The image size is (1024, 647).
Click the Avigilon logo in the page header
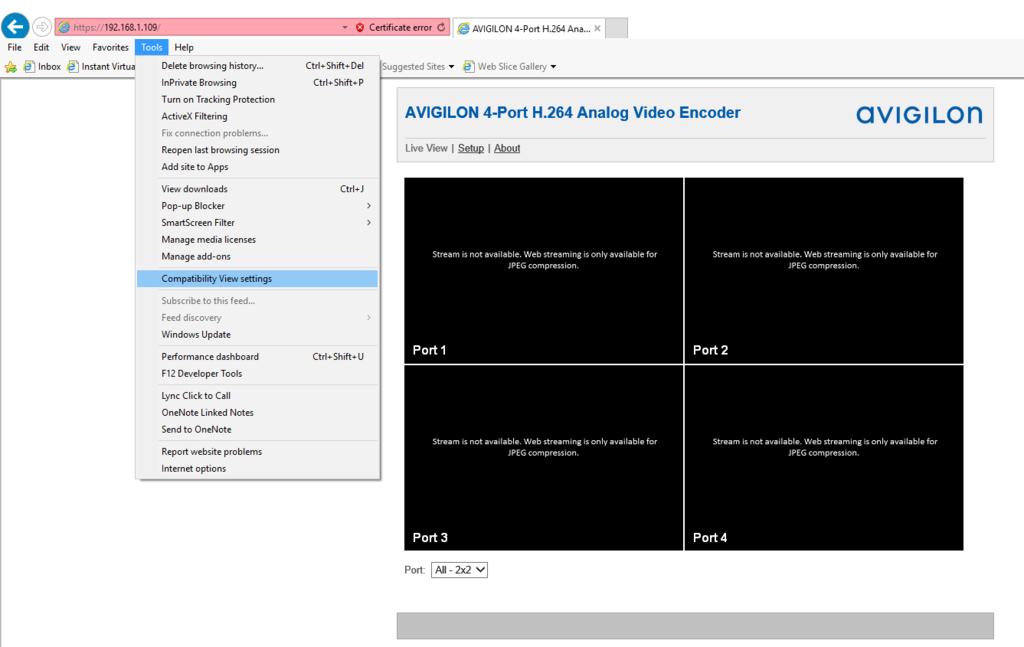coord(919,115)
